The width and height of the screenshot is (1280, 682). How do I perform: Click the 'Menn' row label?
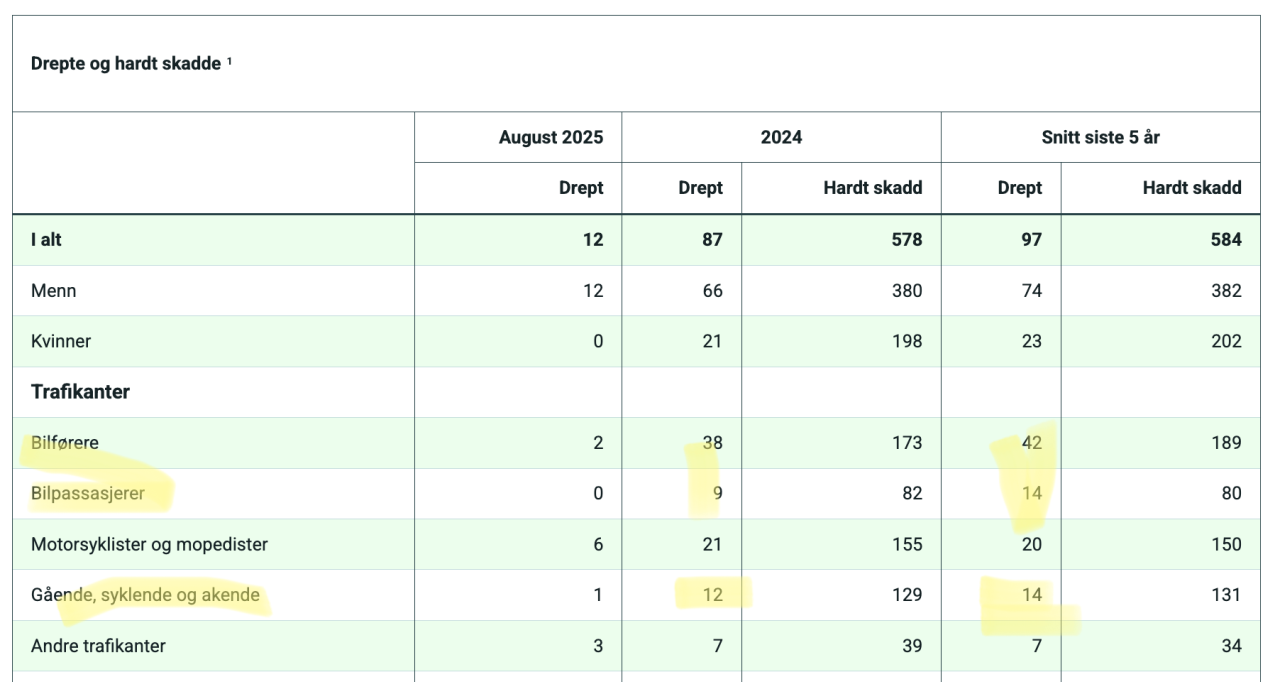click(x=53, y=291)
